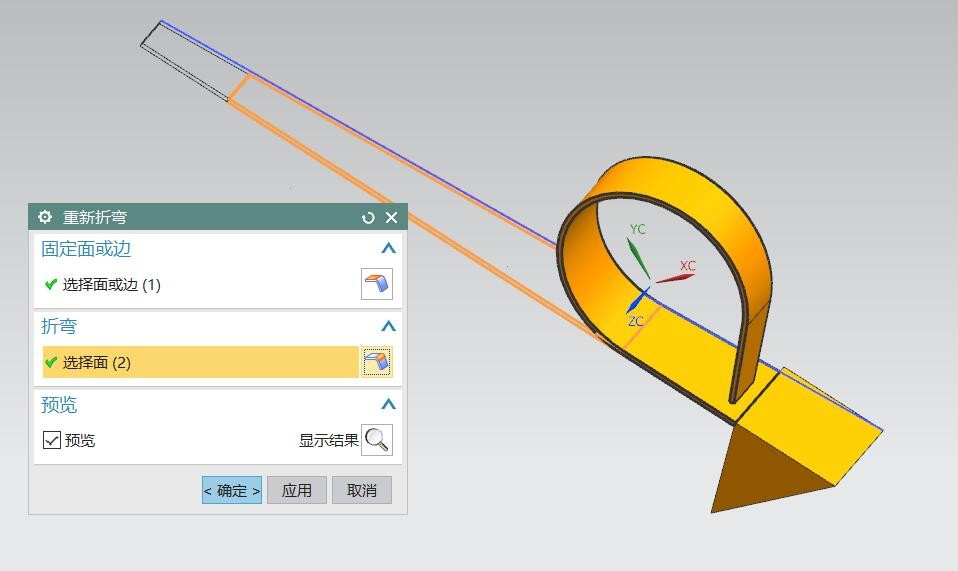Click the 重新折弯 dialog title
958x571 pixels.
[x=95, y=217]
